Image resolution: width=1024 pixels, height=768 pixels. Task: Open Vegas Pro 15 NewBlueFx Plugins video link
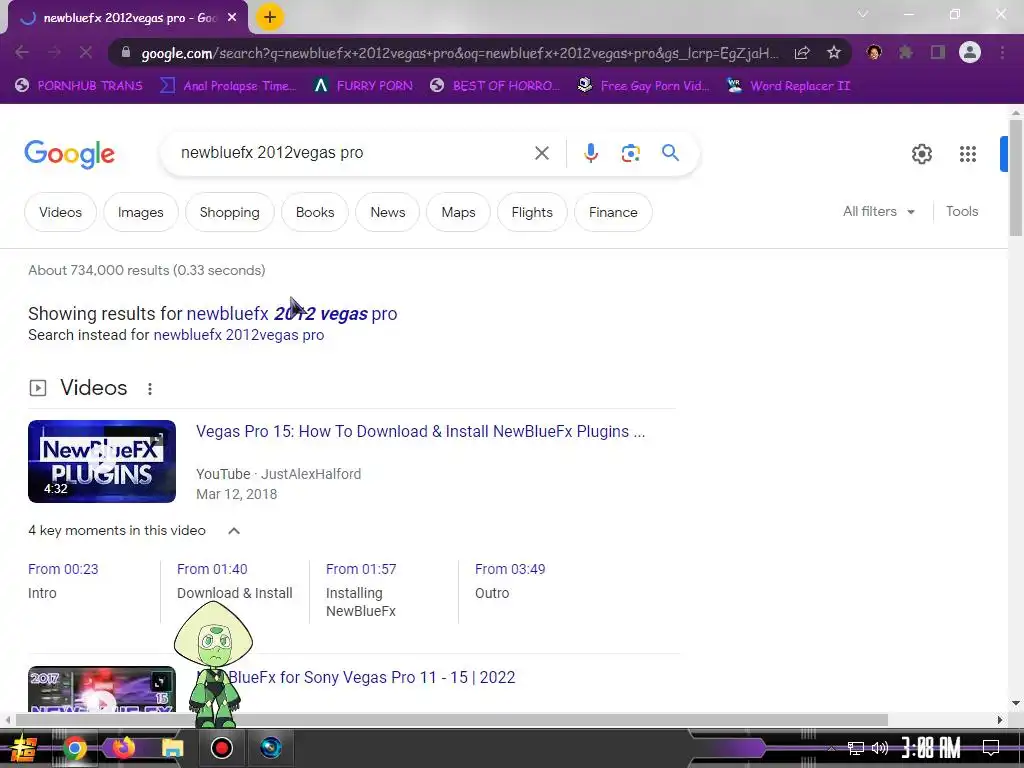[420, 432]
